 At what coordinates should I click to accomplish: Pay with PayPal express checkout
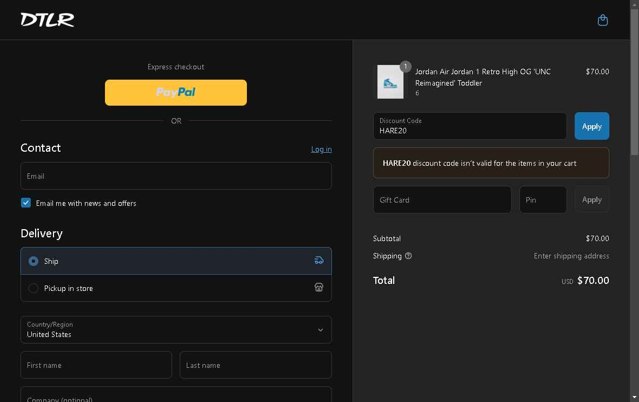pyautogui.click(x=176, y=93)
